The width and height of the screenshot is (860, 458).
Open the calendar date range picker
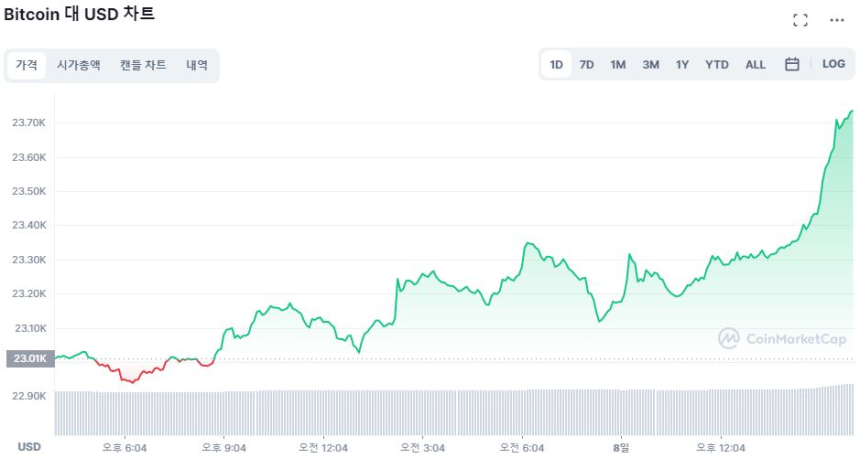point(792,64)
